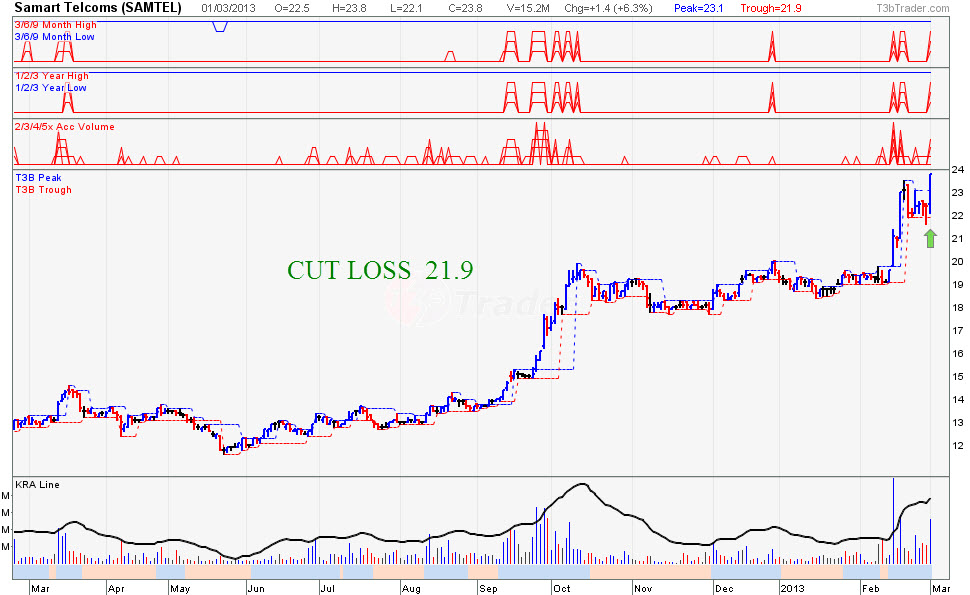The height and width of the screenshot is (595, 970).
Task: Click the volume value V=15.2M
Action: (x=528, y=9)
